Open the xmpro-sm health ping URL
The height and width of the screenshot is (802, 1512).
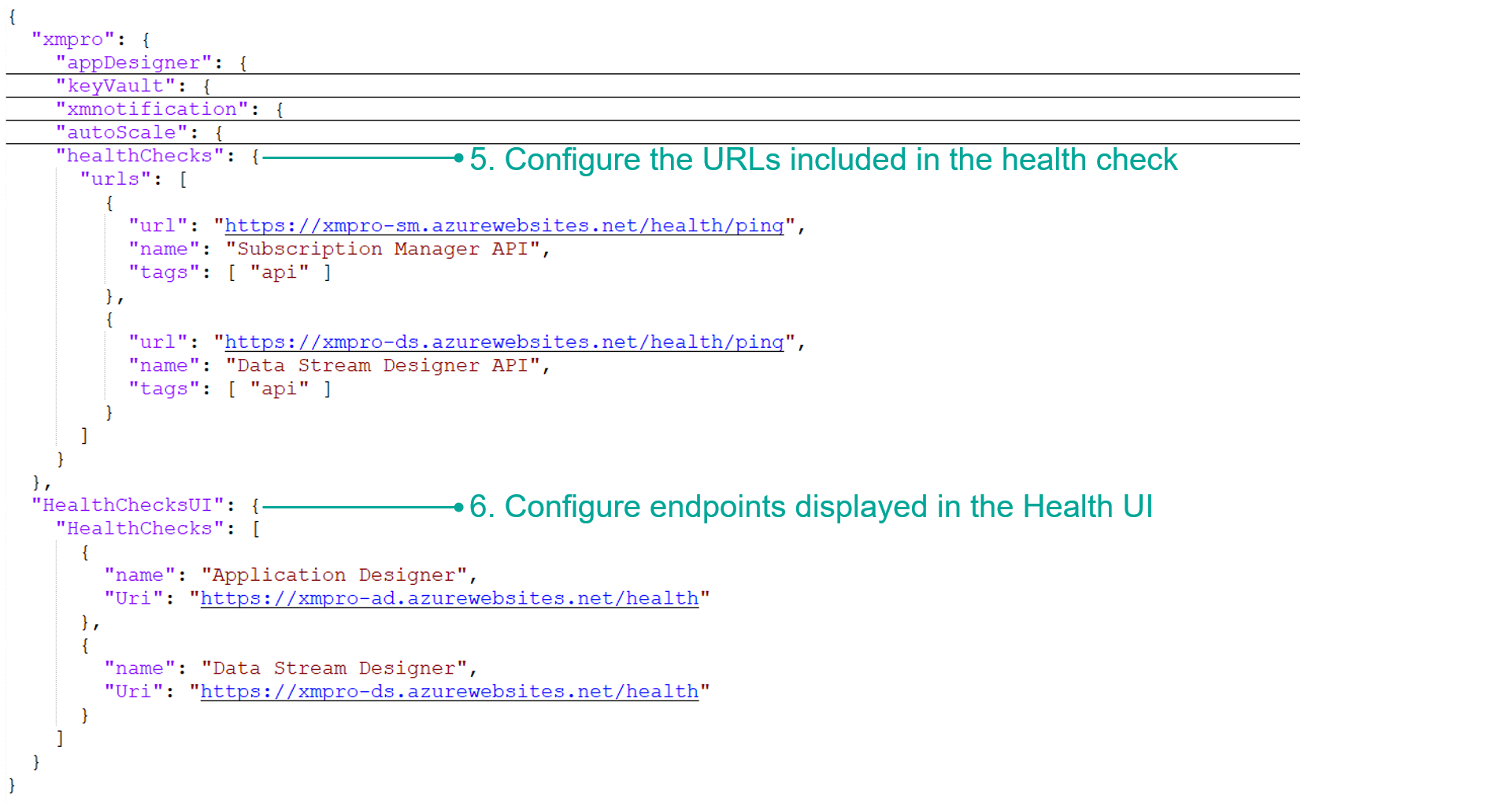504,226
